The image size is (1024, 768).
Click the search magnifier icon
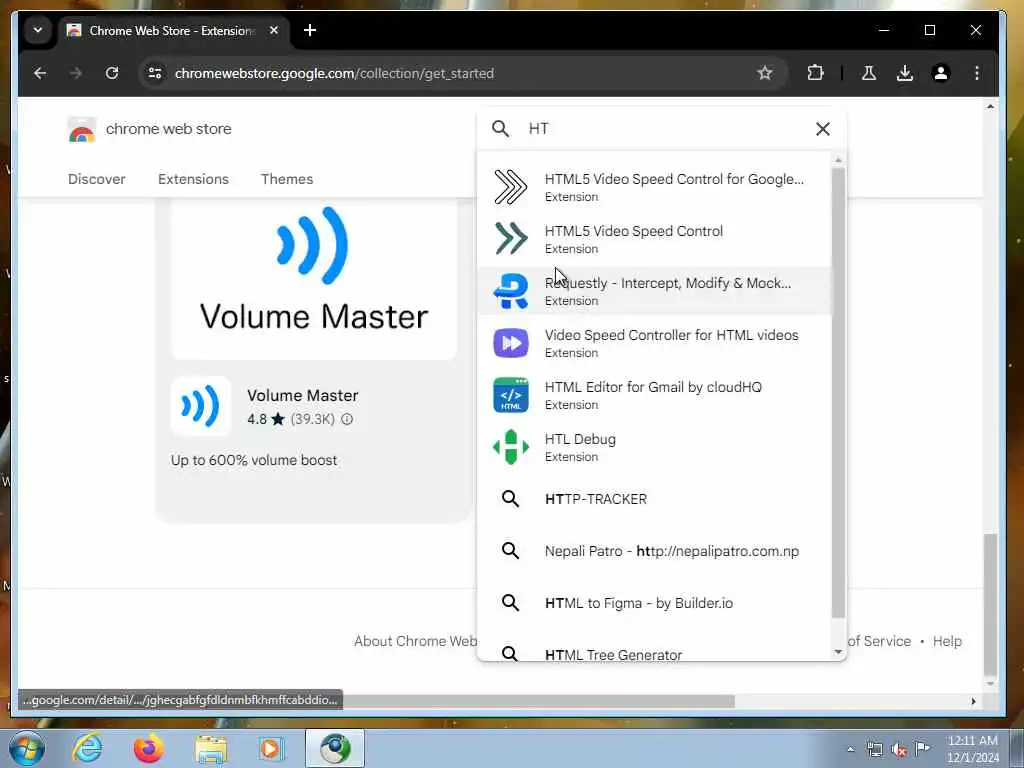501,129
